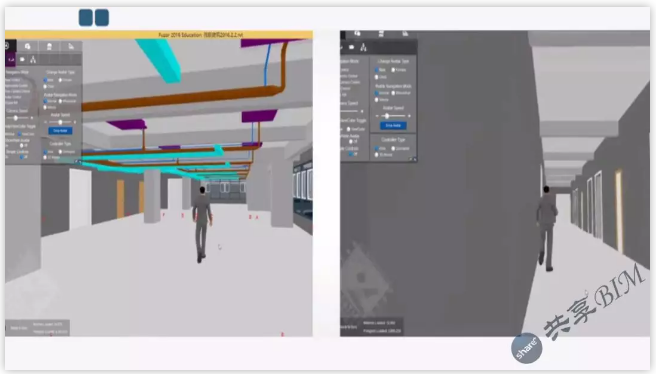Select Gamepad controller type in left panel
The height and width of the screenshot is (374, 656).
[x=60, y=151]
